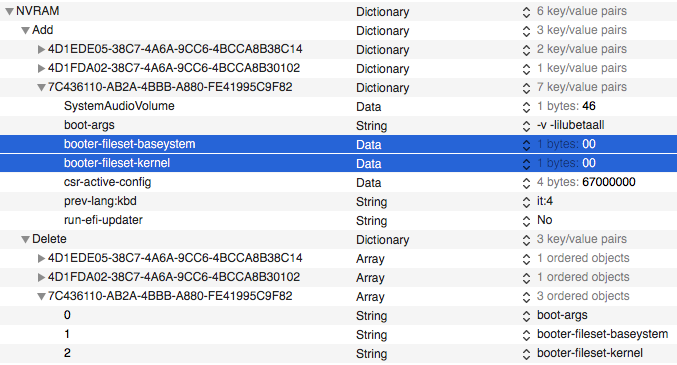The height and width of the screenshot is (365, 677).
Task: Open type stepper for Delete row
Action: pos(526,240)
